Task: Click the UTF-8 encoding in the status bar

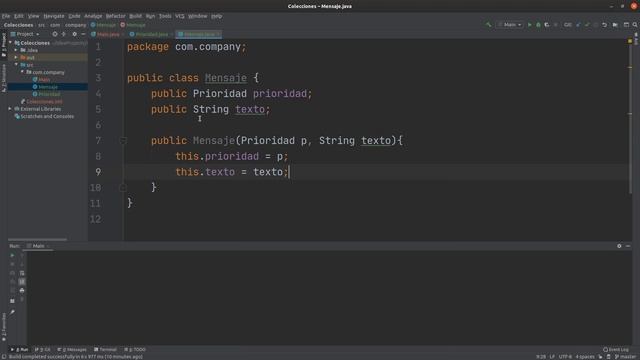Action: tap(565, 357)
